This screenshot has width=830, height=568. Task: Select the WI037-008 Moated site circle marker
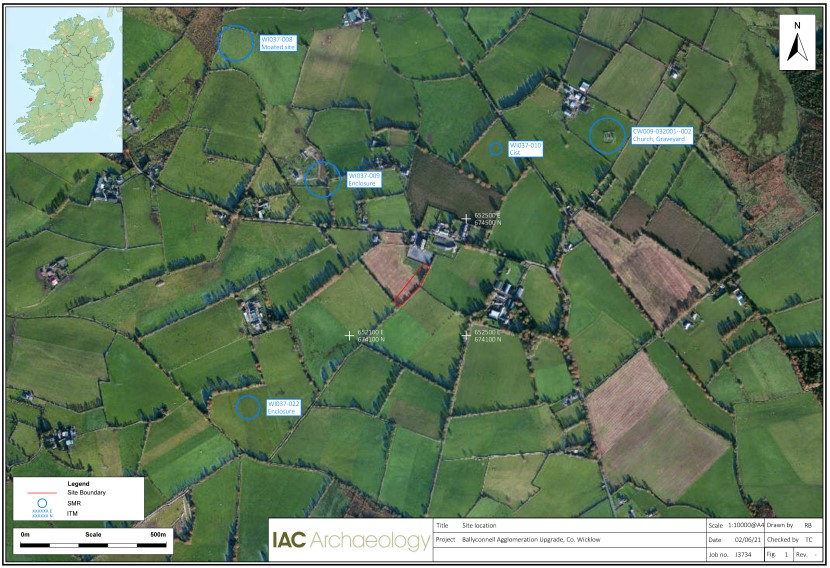tap(235, 43)
